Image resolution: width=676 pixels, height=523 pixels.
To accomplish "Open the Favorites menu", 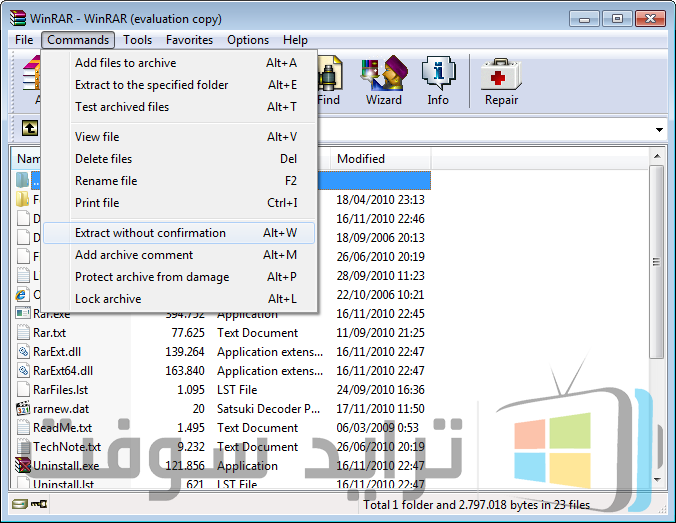I will pyautogui.click(x=189, y=40).
